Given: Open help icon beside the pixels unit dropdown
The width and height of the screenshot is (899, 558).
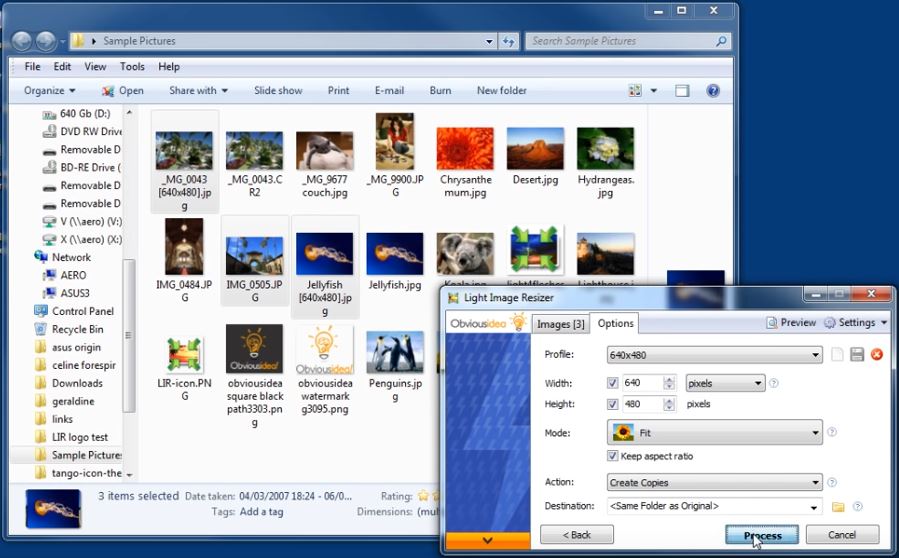Looking at the screenshot, I should (x=773, y=383).
